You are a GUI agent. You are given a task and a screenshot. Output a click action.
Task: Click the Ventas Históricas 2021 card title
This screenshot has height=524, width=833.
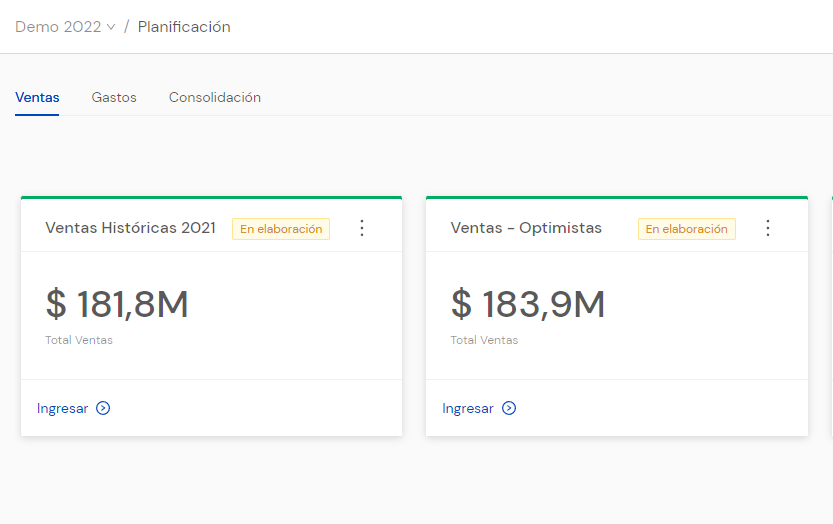(130, 228)
